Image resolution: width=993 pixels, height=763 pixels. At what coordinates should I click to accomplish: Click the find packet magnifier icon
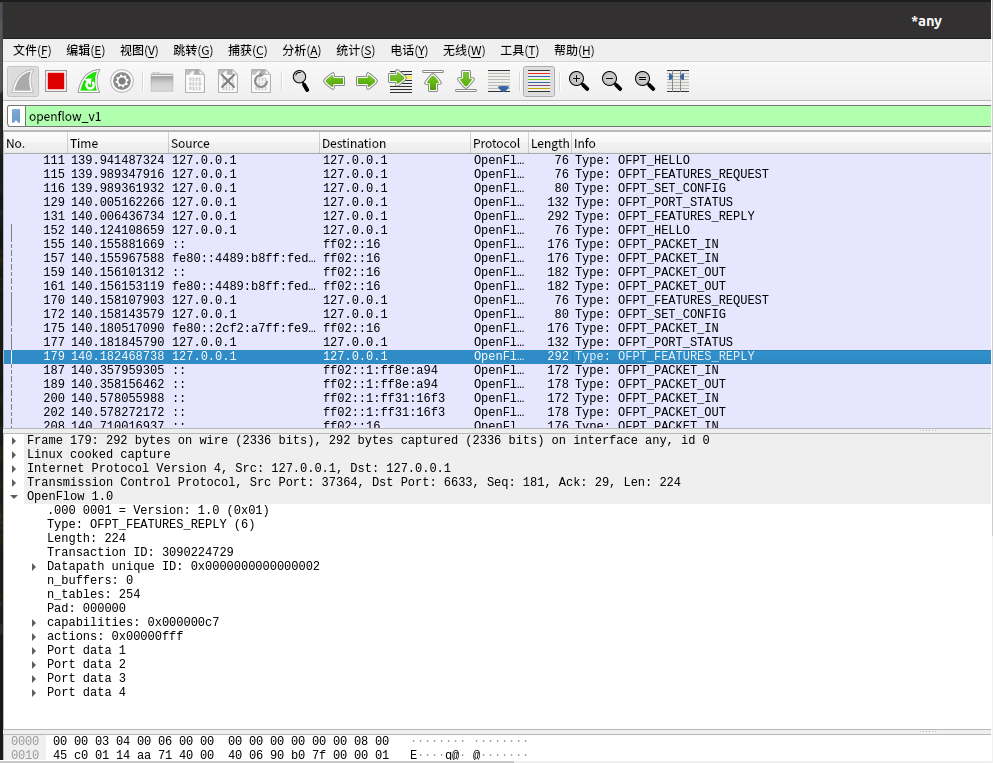[x=301, y=82]
